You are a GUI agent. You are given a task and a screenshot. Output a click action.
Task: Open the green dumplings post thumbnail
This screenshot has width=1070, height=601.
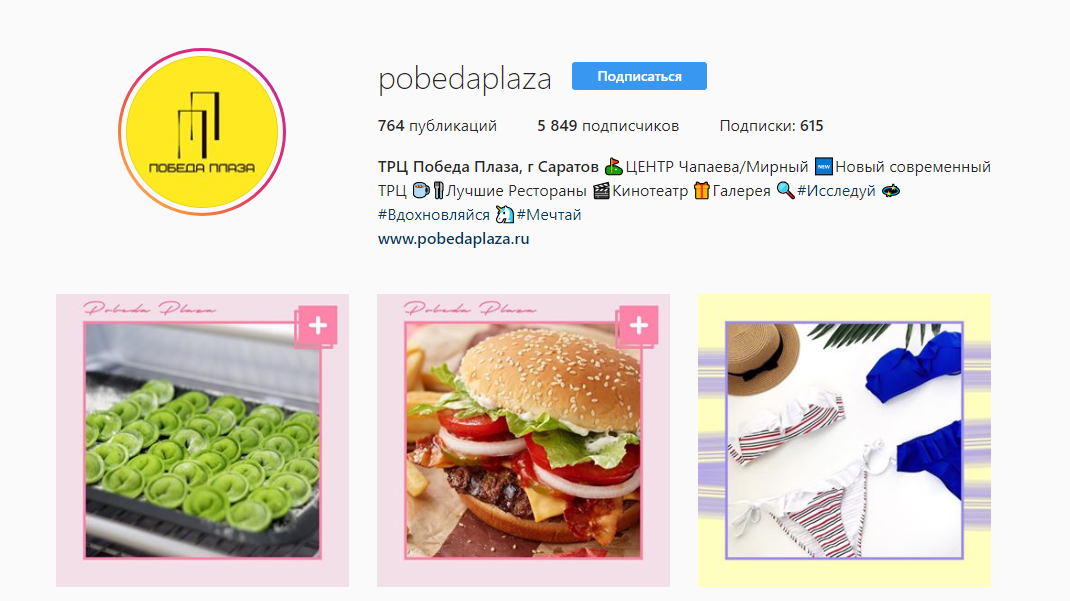tap(202, 440)
